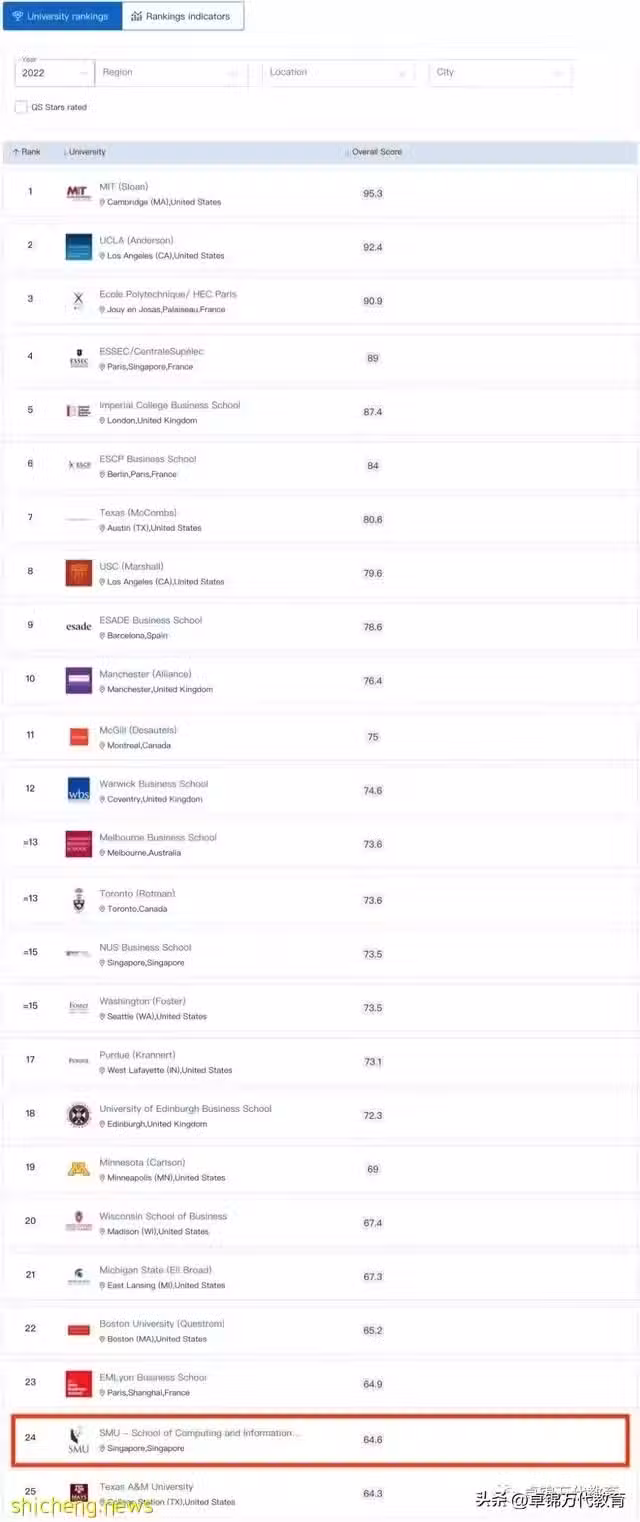
Task: Expand the Location dropdown
Action: pos(340,72)
